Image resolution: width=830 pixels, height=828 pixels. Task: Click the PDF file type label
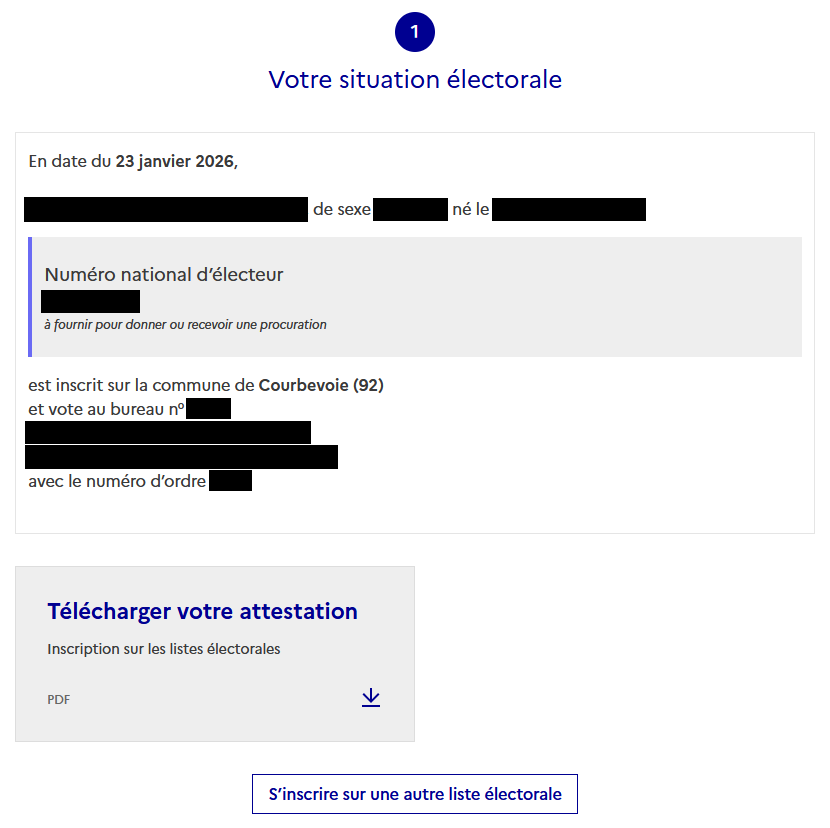tap(59, 700)
